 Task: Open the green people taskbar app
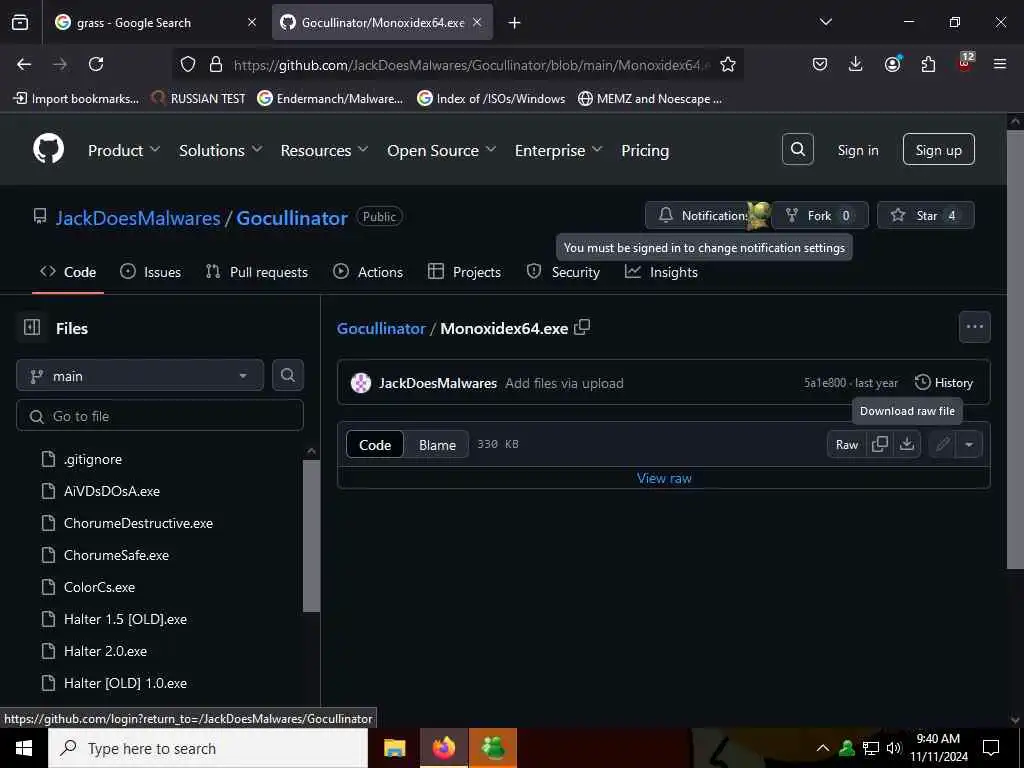point(493,748)
